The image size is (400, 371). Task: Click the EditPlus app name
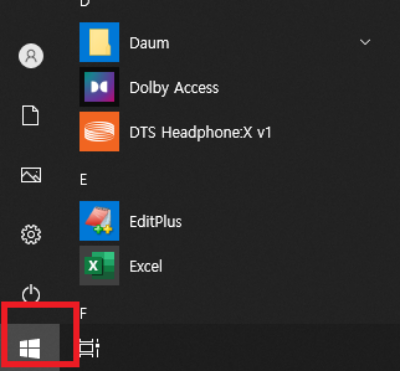156,222
